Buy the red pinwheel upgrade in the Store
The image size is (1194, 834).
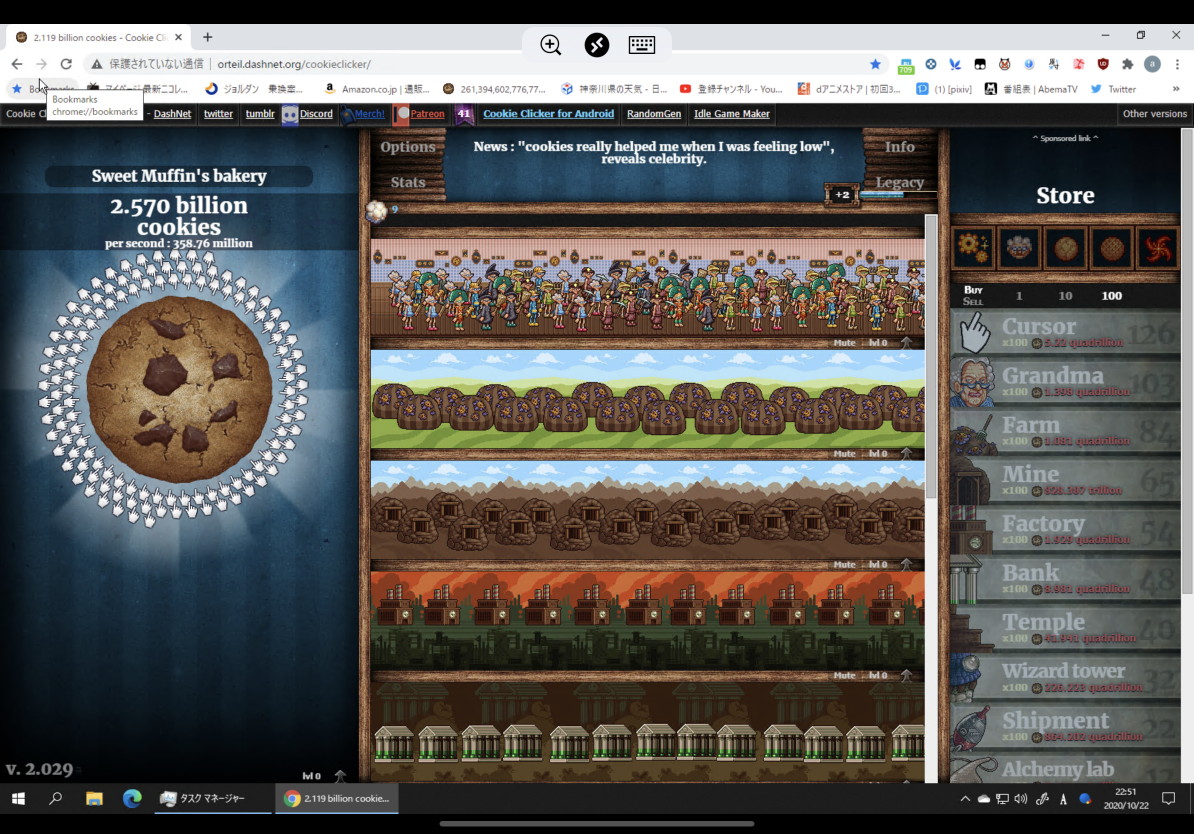(1157, 248)
